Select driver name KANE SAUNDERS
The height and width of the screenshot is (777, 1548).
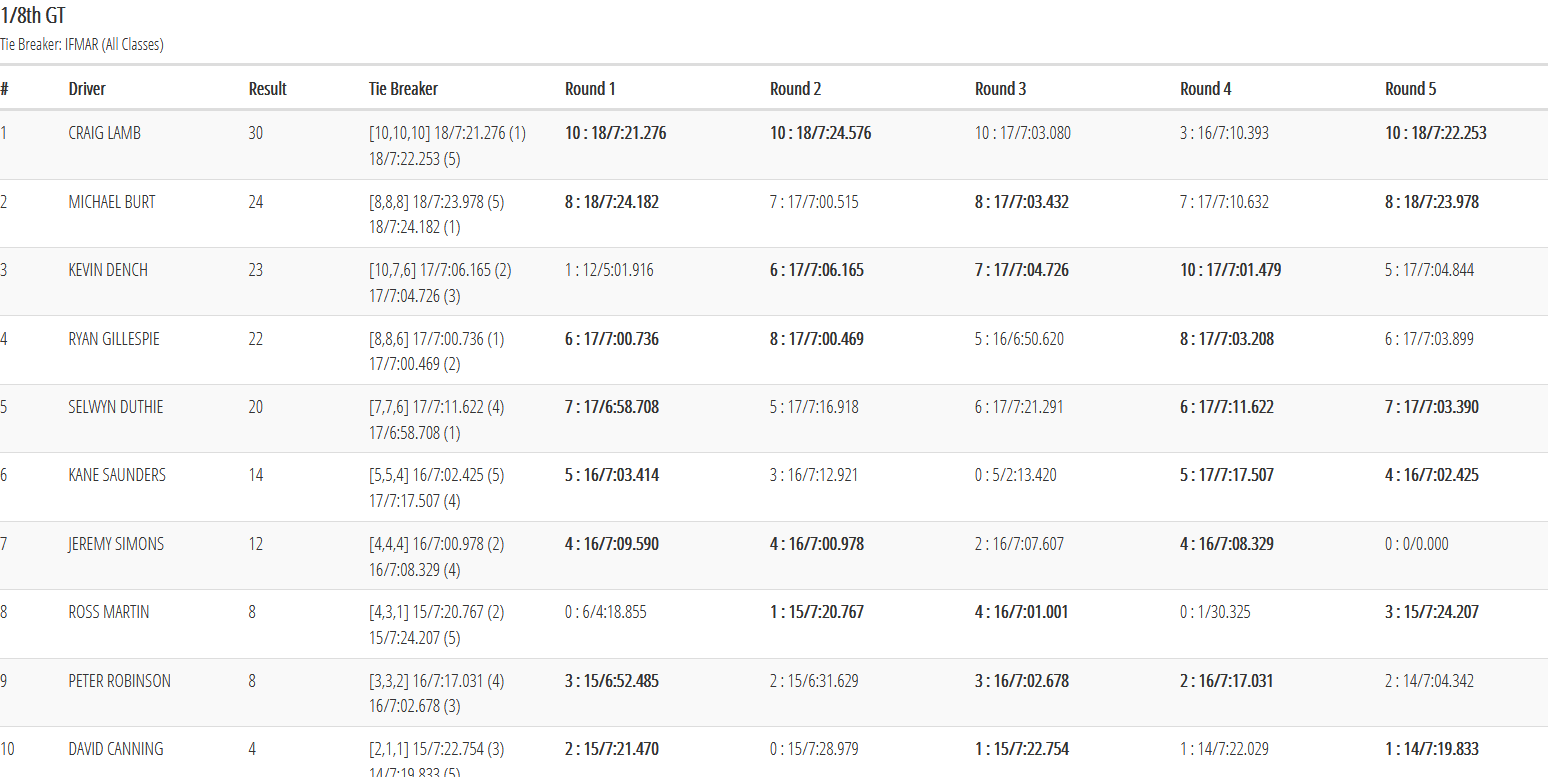coord(117,475)
